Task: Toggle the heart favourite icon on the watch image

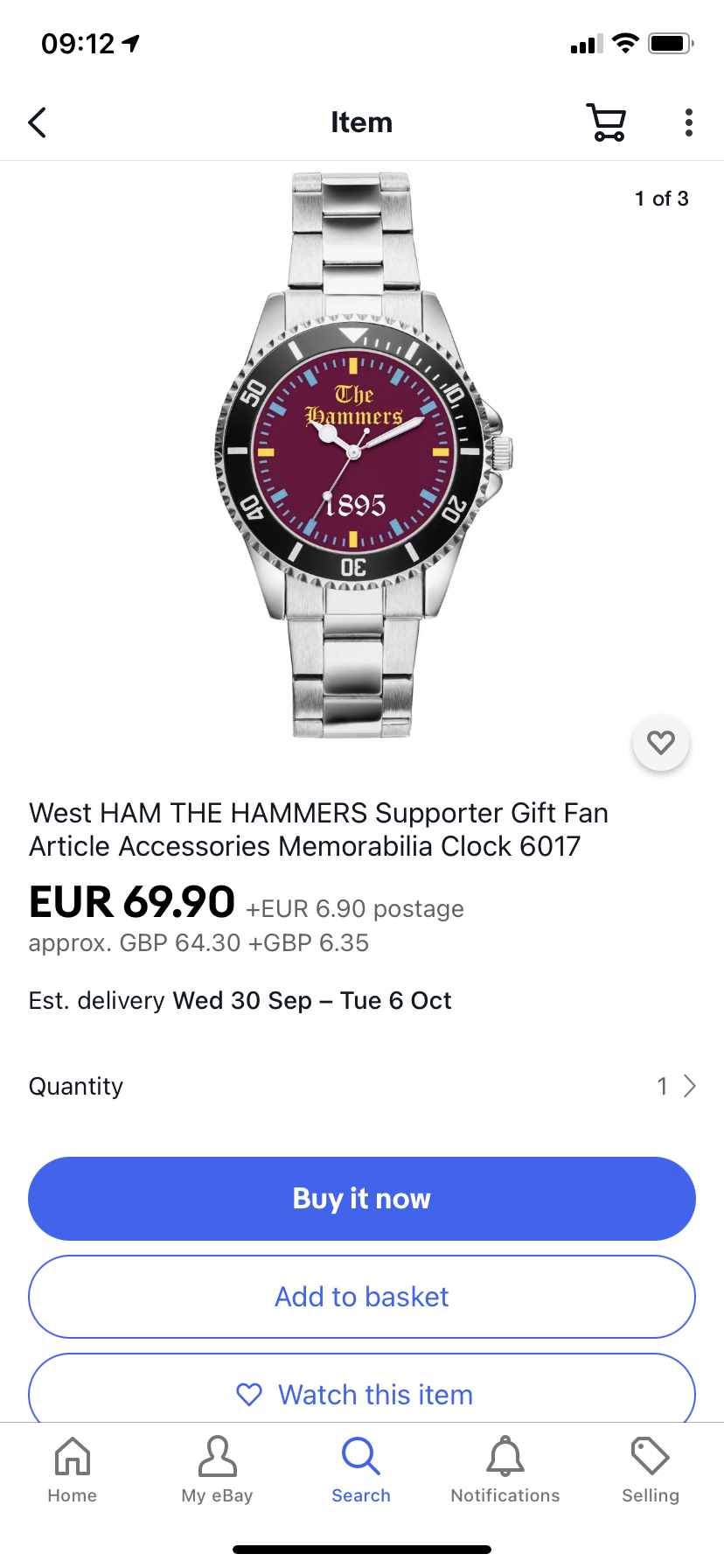Action: [660, 744]
